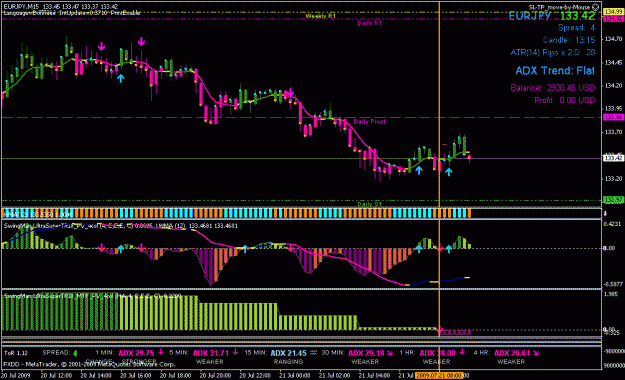Click the '134.70' price axis label
The image size is (625, 380).
(613, 39)
